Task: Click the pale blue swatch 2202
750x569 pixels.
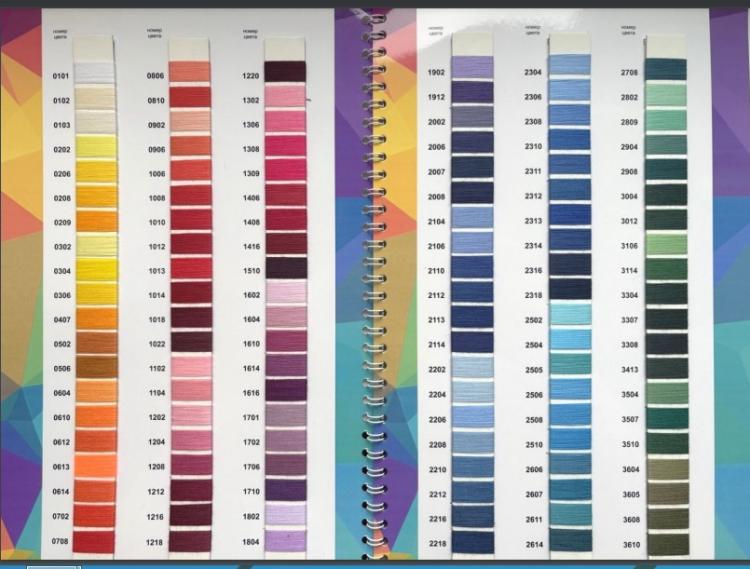Action: (x=473, y=367)
